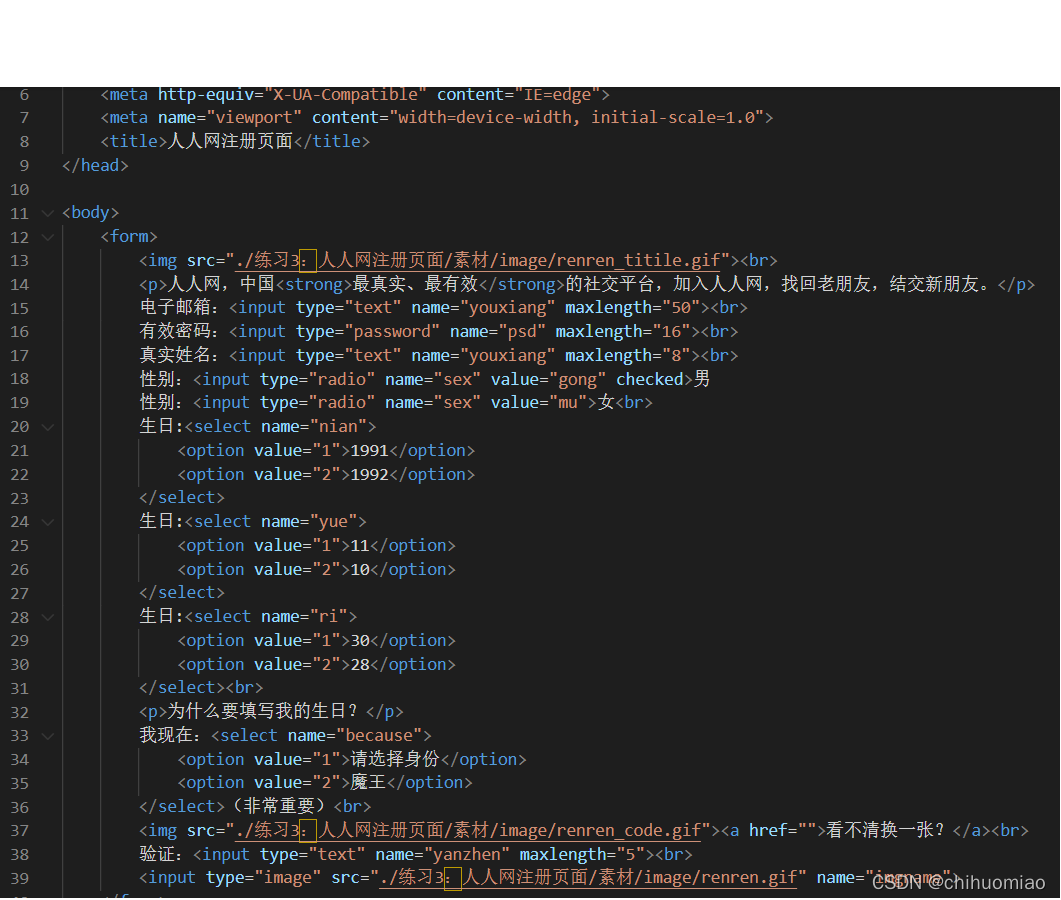The image size is (1061, 900).
Task: Click the label 电子邮箱 on line 15
Action: 175,307
